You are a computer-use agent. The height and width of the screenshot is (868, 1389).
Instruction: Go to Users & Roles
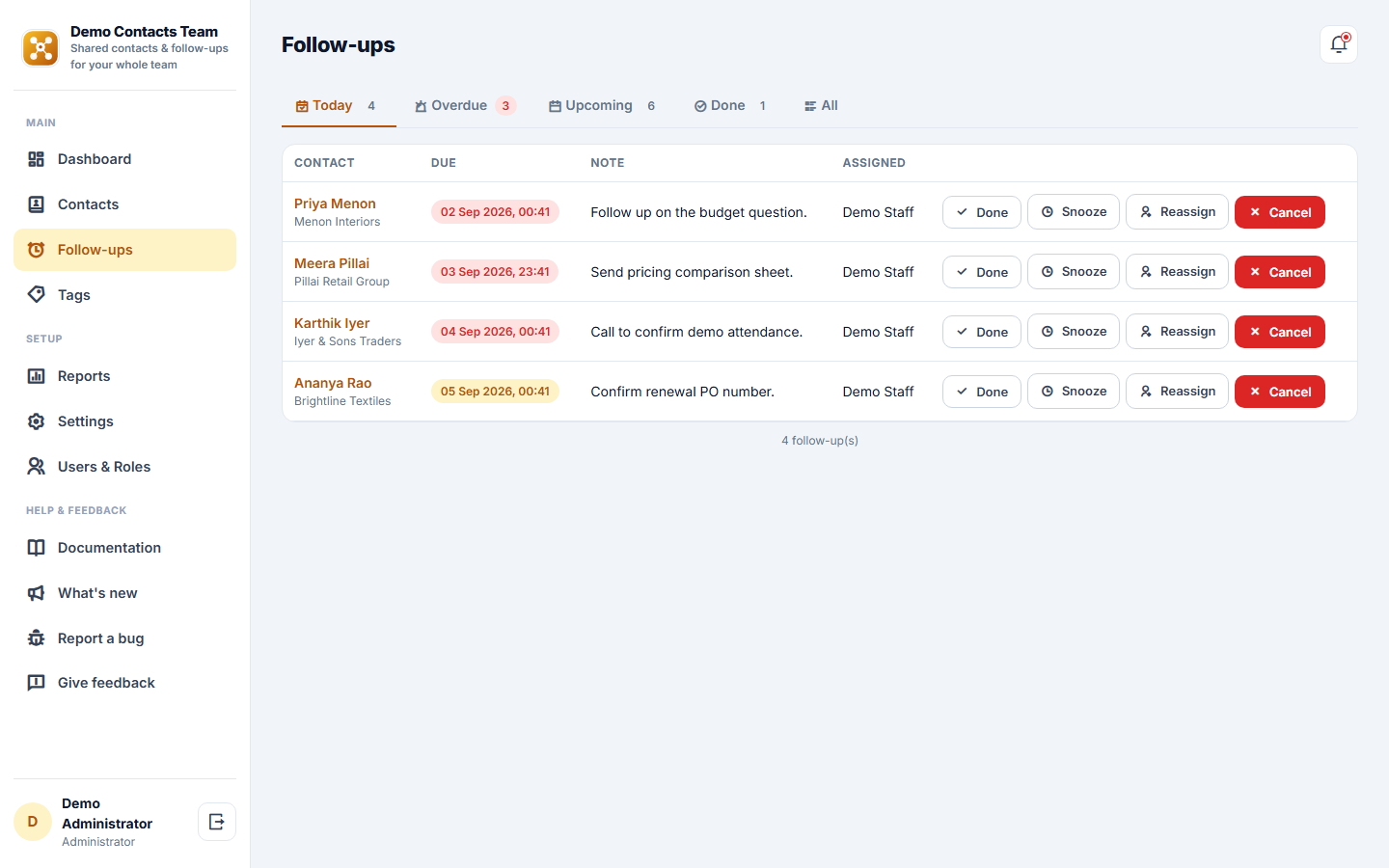[124, 467]
